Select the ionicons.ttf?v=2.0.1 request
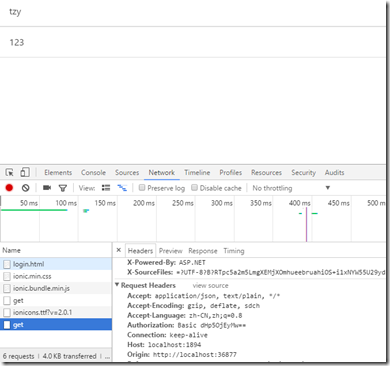This screenshot has height=366, width=390. pos(56,312)
